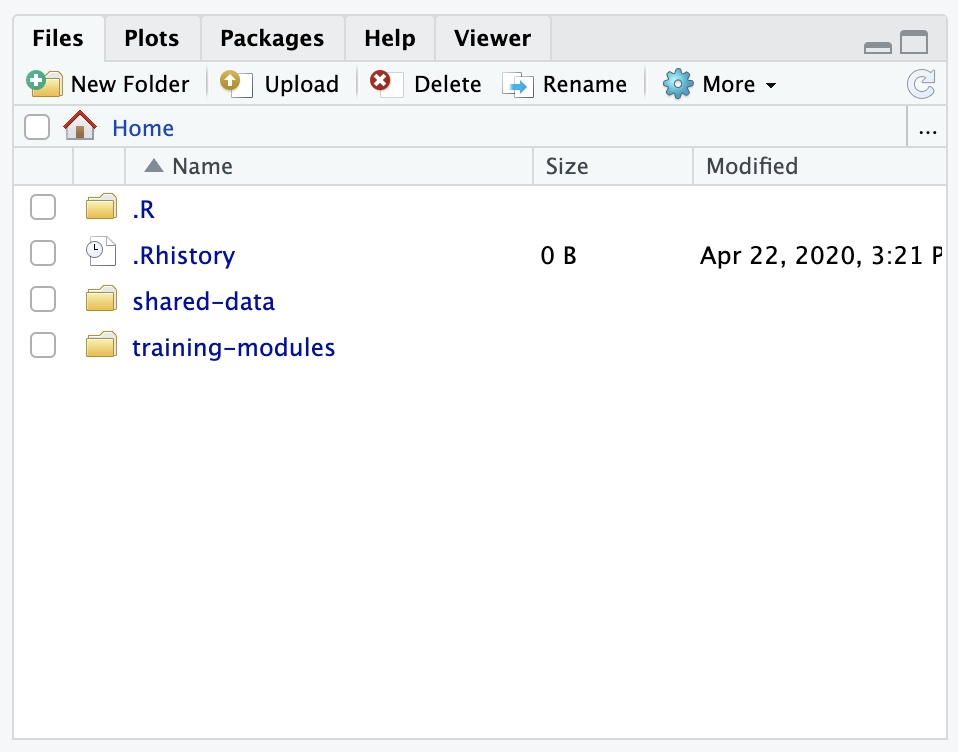
Task: Navigate to Home via breadcrumb link
Action: pyautogui.click(x=142, y=127)
